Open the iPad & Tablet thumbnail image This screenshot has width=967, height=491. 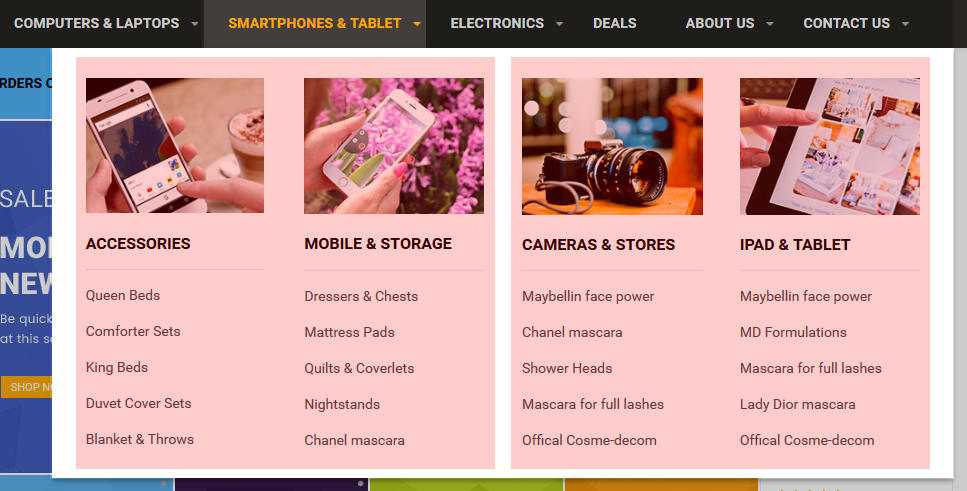click(829, 146)
